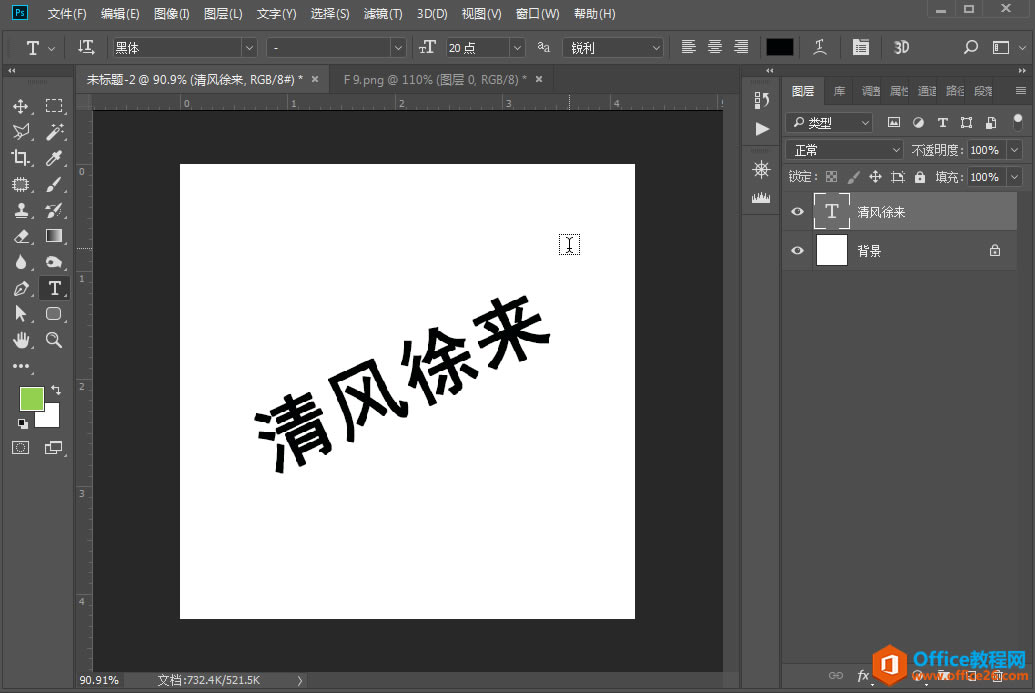This screenshot has width=1035, height=693.
Task: Click Create warped text icon
Action: pyautogui.click(x=820, y=48)
